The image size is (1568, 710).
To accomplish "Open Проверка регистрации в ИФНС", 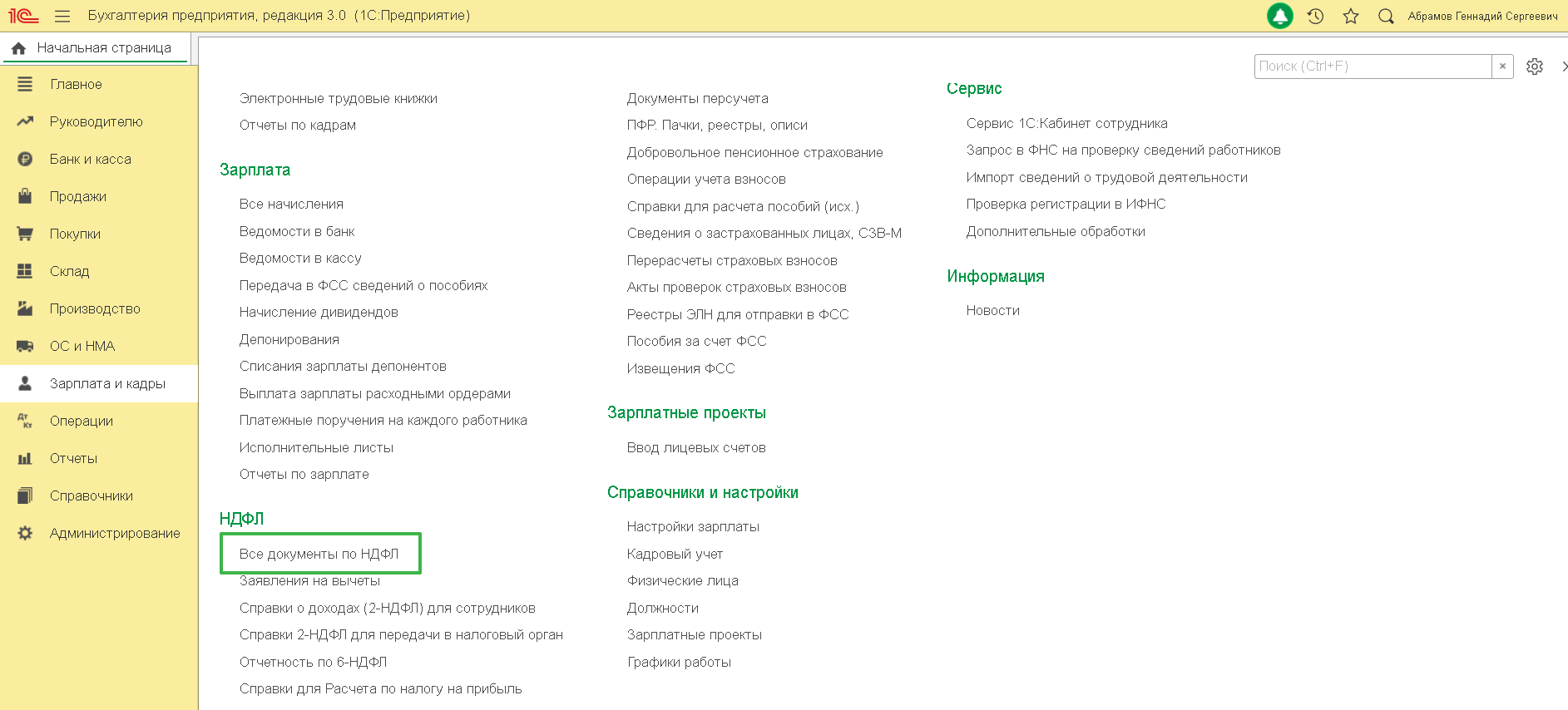I will (1066, 204).
